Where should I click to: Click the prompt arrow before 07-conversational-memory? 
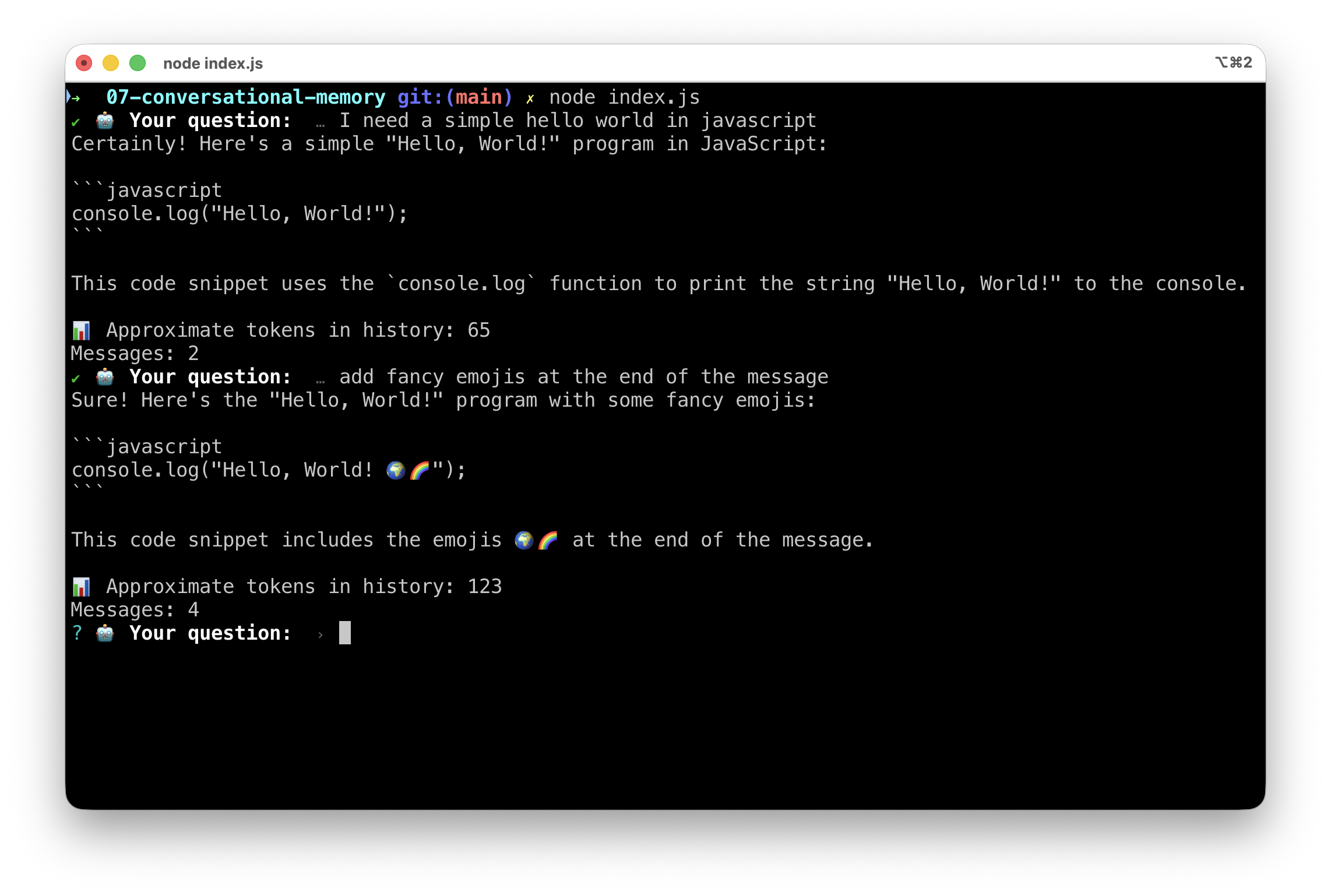coord(73,97)
